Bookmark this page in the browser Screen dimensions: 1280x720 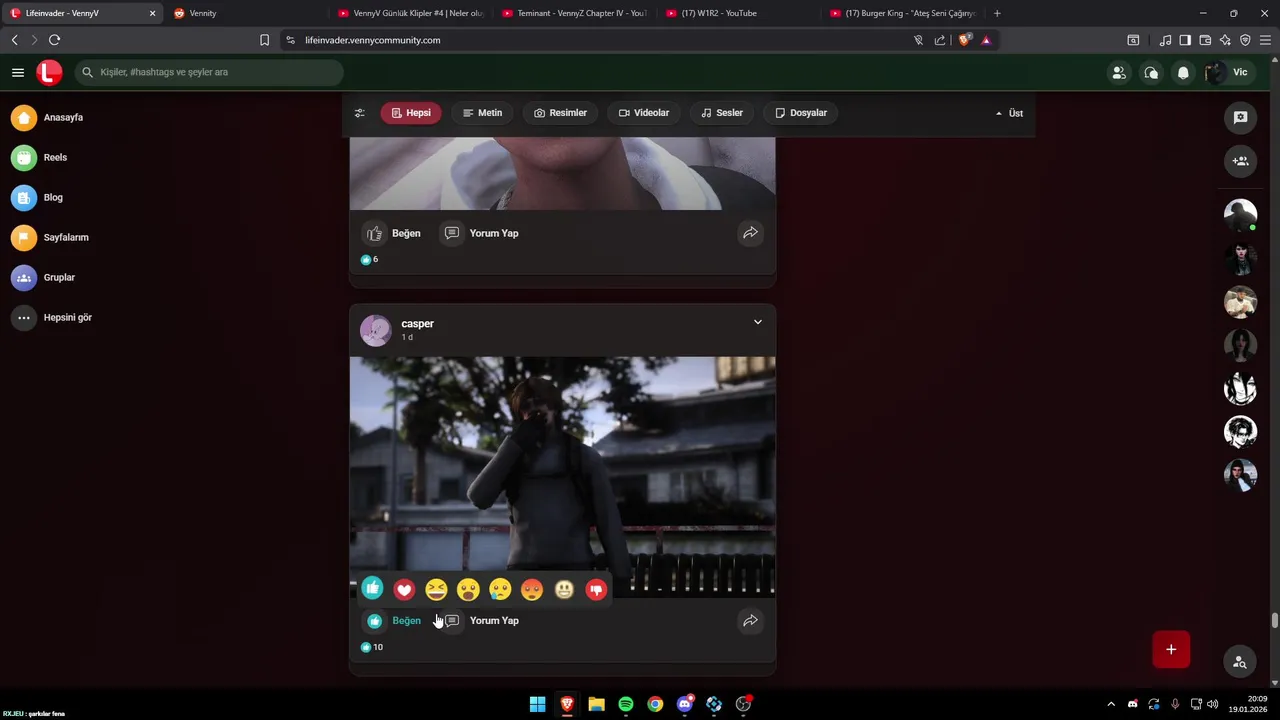pos(264,40)
